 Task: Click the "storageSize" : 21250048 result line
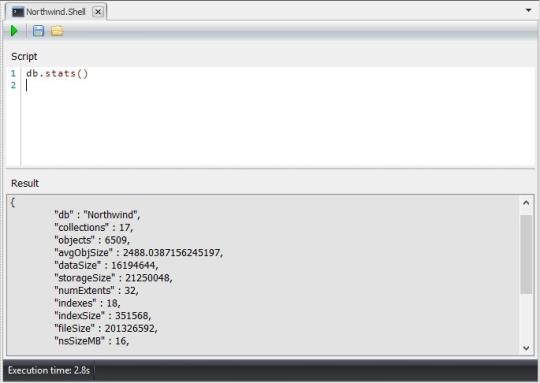point(113,278)
